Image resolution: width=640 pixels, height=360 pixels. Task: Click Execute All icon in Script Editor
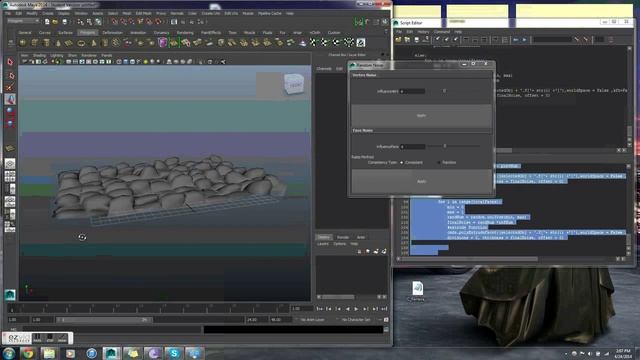coord(516,40)
